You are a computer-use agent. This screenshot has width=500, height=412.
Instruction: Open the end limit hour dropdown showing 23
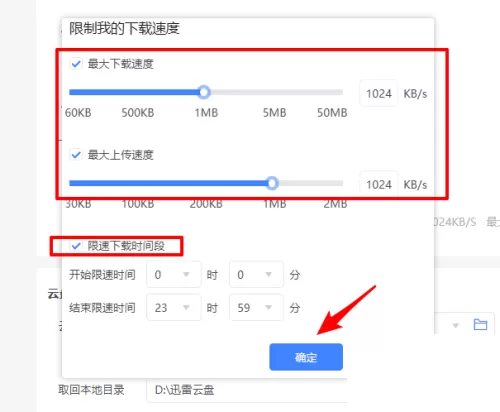pyautogui.click(x=174, y=307)
